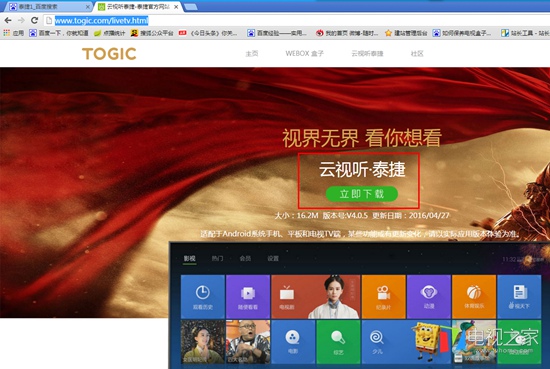Image resolution: width=550 pixels, height=369 pixels.
Task: Open the 综艺 green microphone tile
Action: click(x=338, y=342)
